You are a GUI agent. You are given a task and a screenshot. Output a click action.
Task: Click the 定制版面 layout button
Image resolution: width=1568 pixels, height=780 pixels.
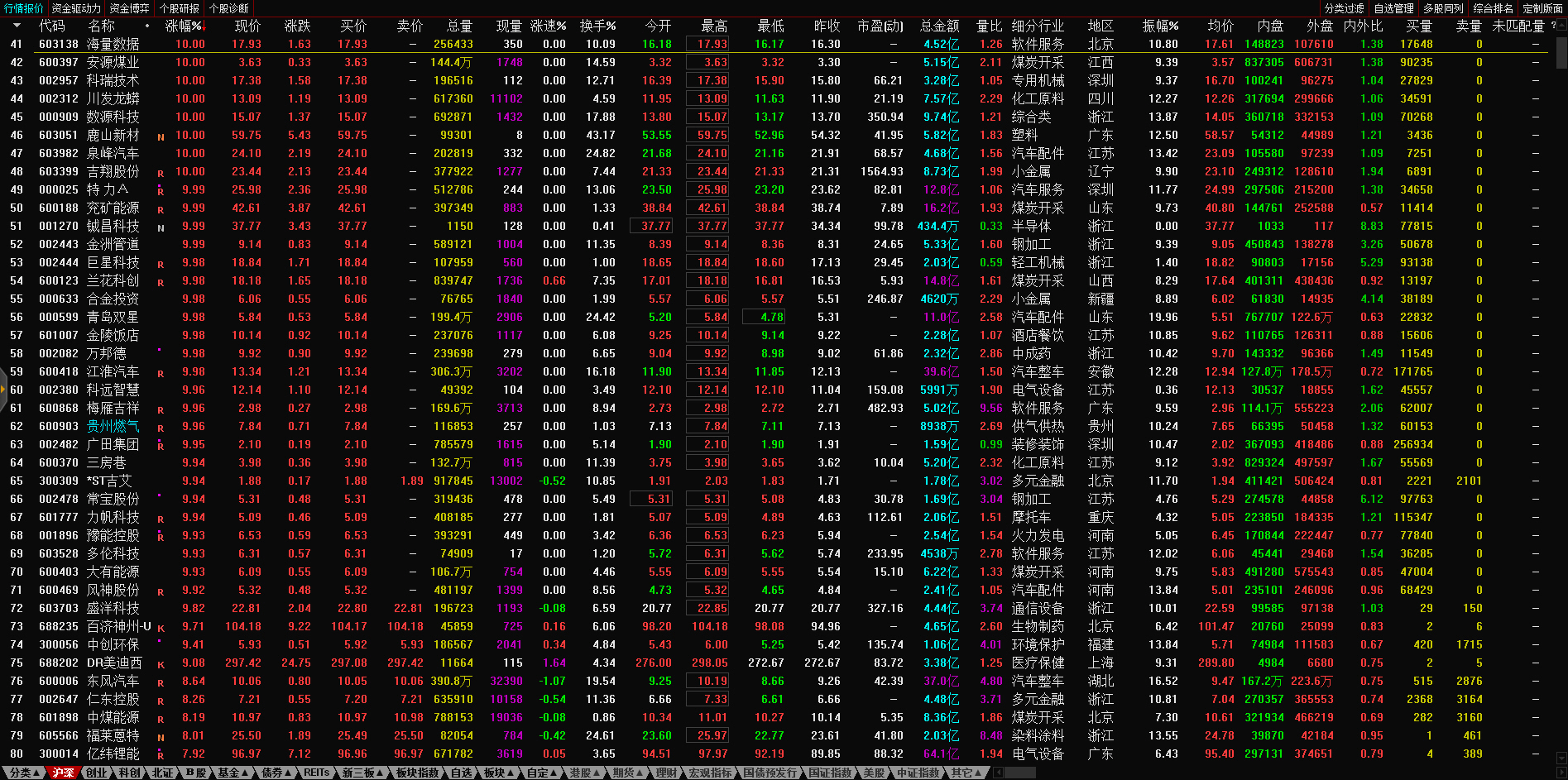[x=1542, y=8]
